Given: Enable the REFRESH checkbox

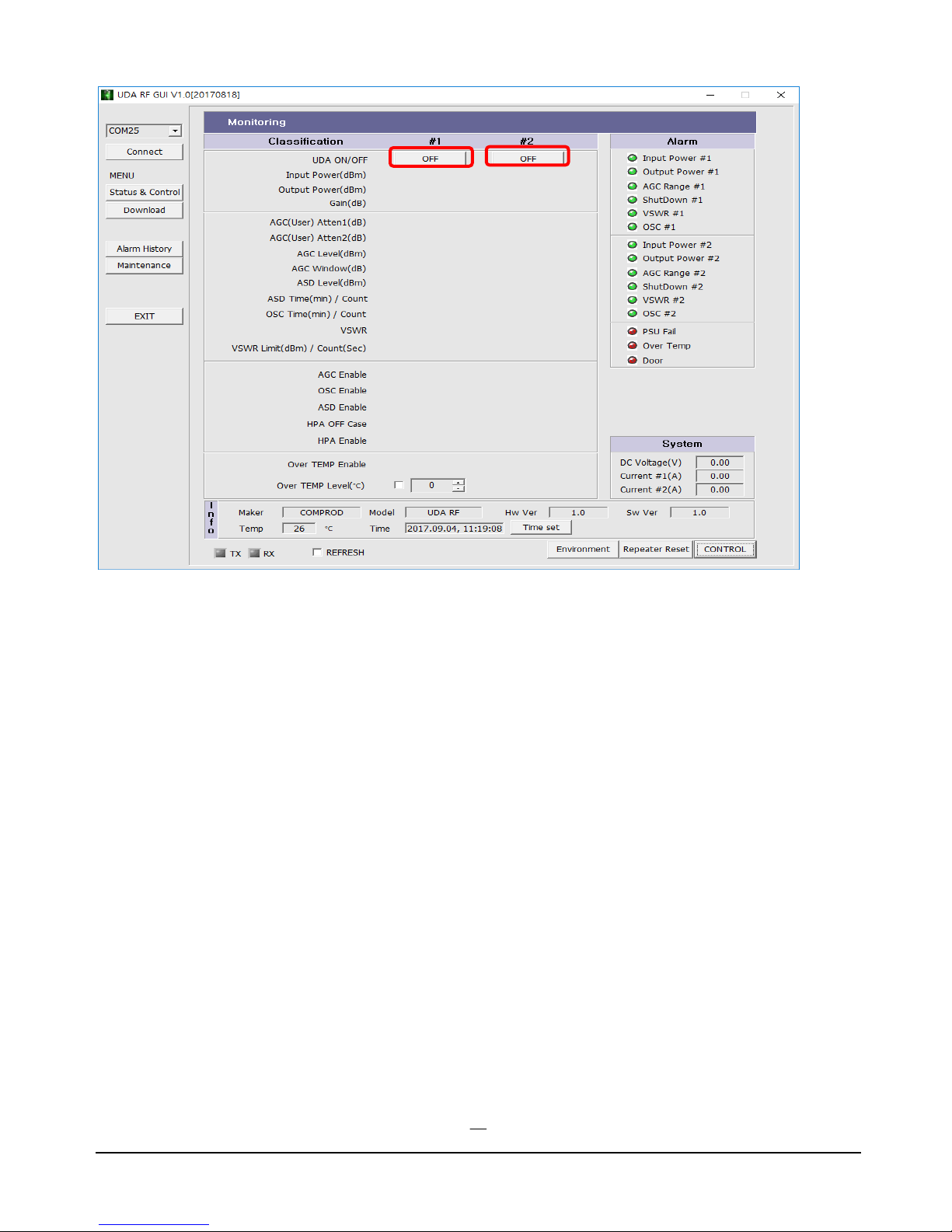Looking at the screenshot, I should pyautogui.click(x=317, y=553).
